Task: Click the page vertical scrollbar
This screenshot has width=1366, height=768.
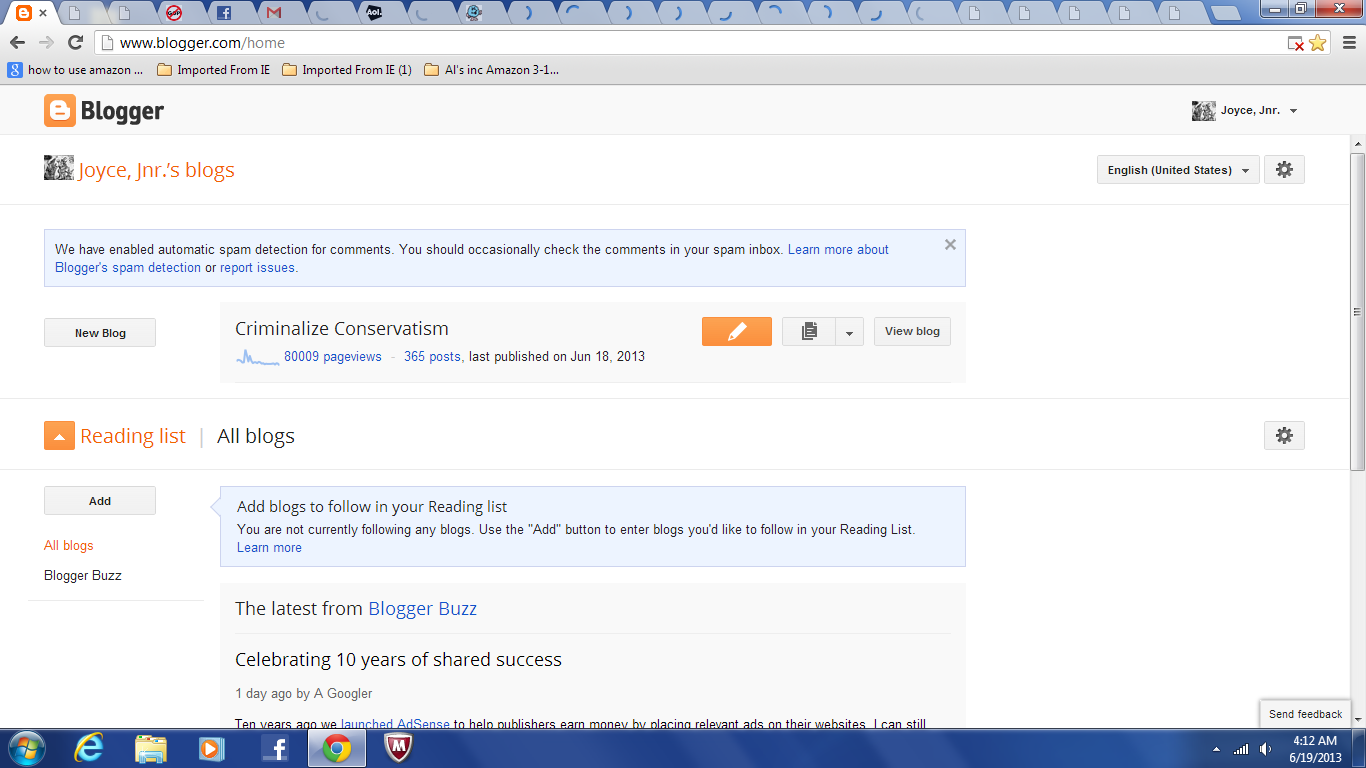Action: tap(1357, 312)
